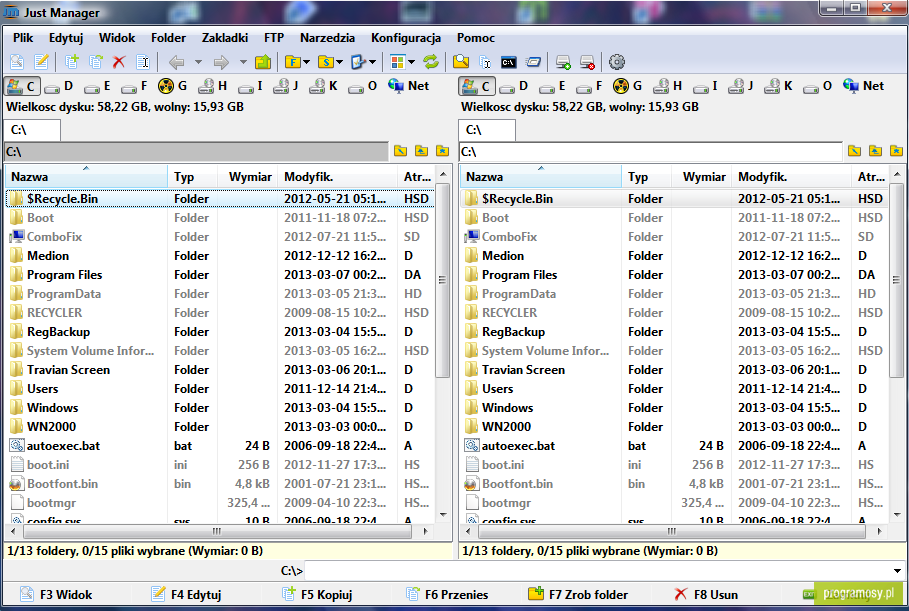909x611 pixels.
Task: Click the F8 Usun button
Action: [706, 595]
